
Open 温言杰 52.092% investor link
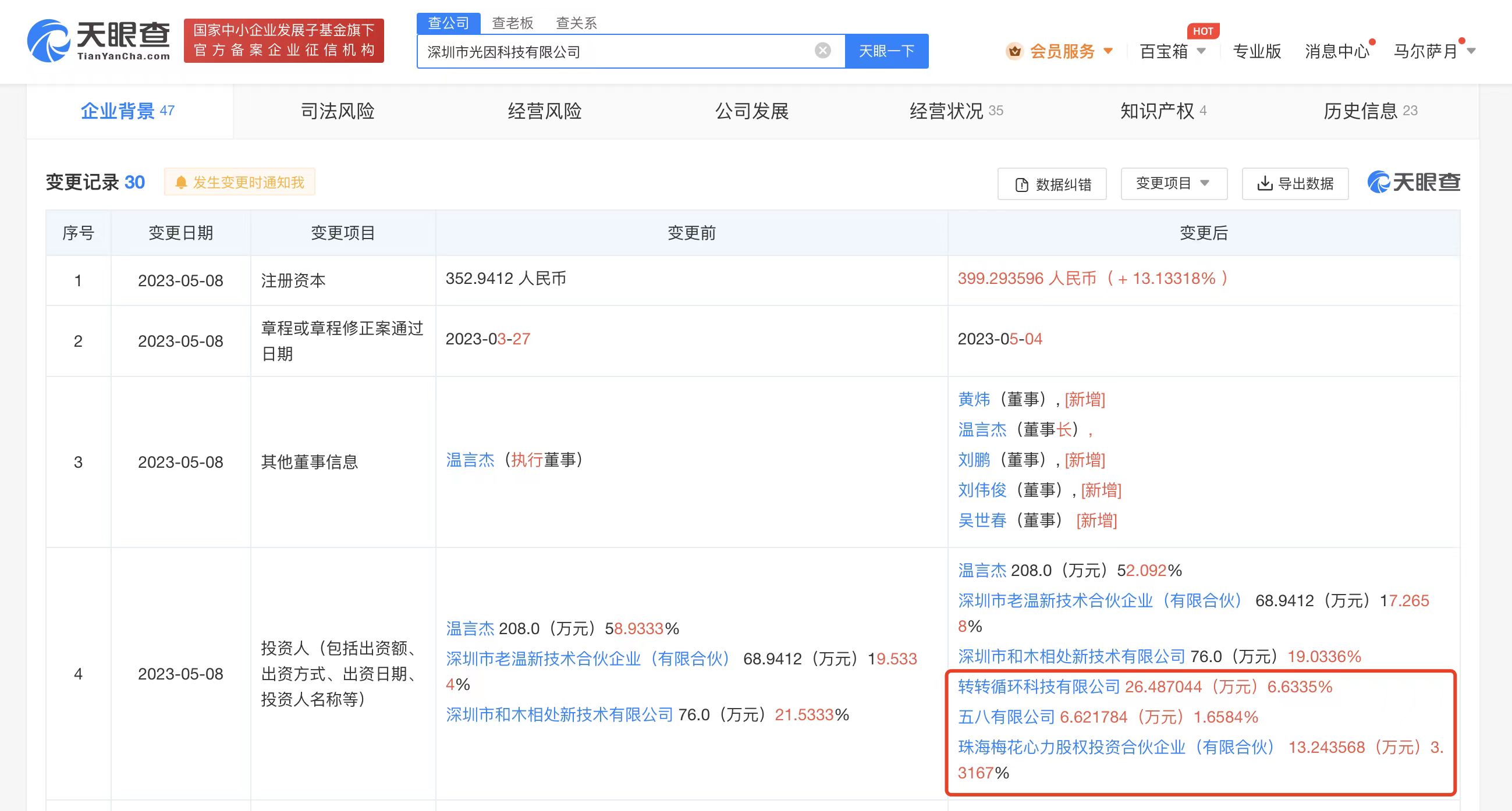[x=982, y=570]
